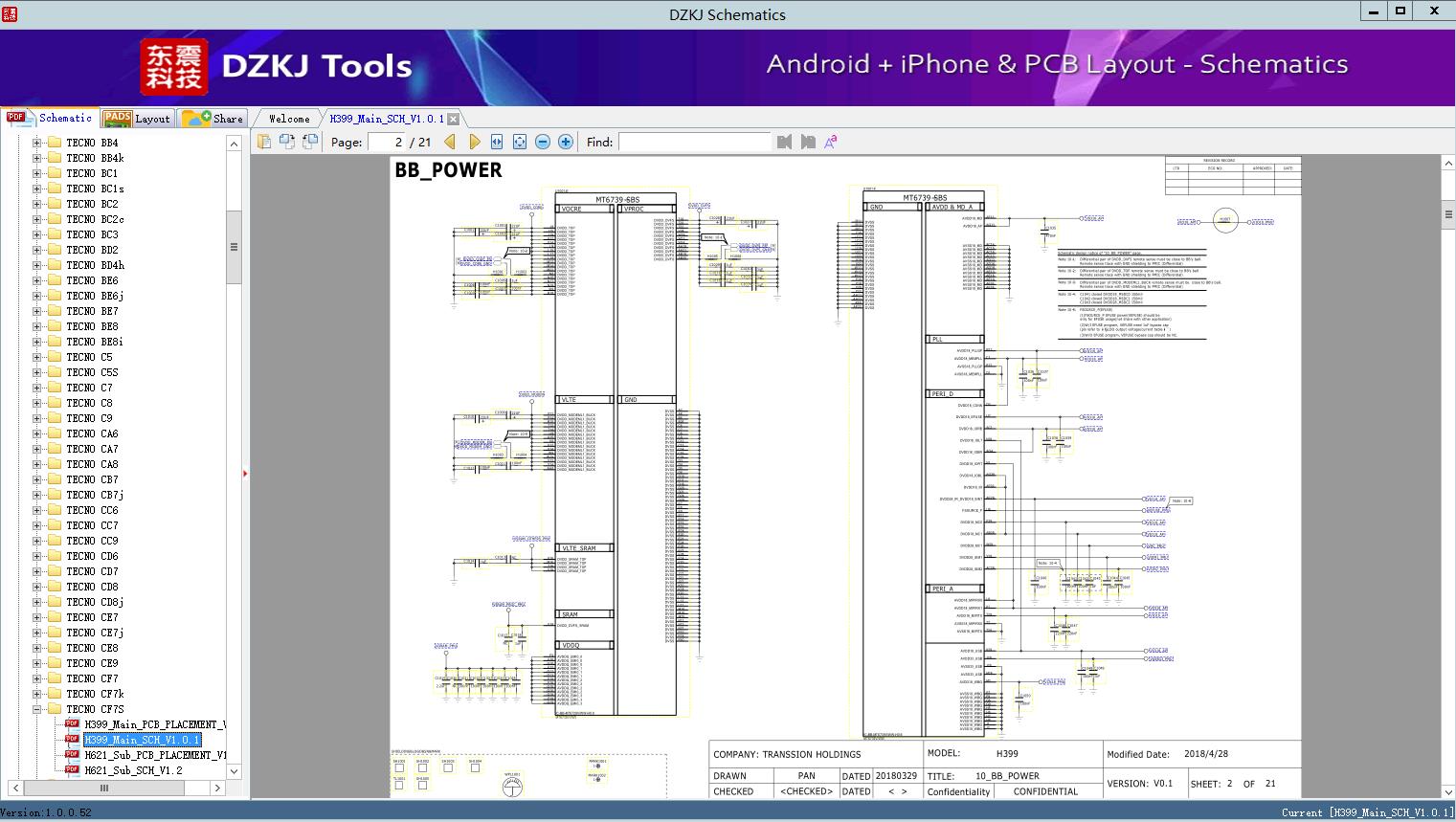Find the previous search match
Viewport: 1456px width, 822px height.
[785, 142]
